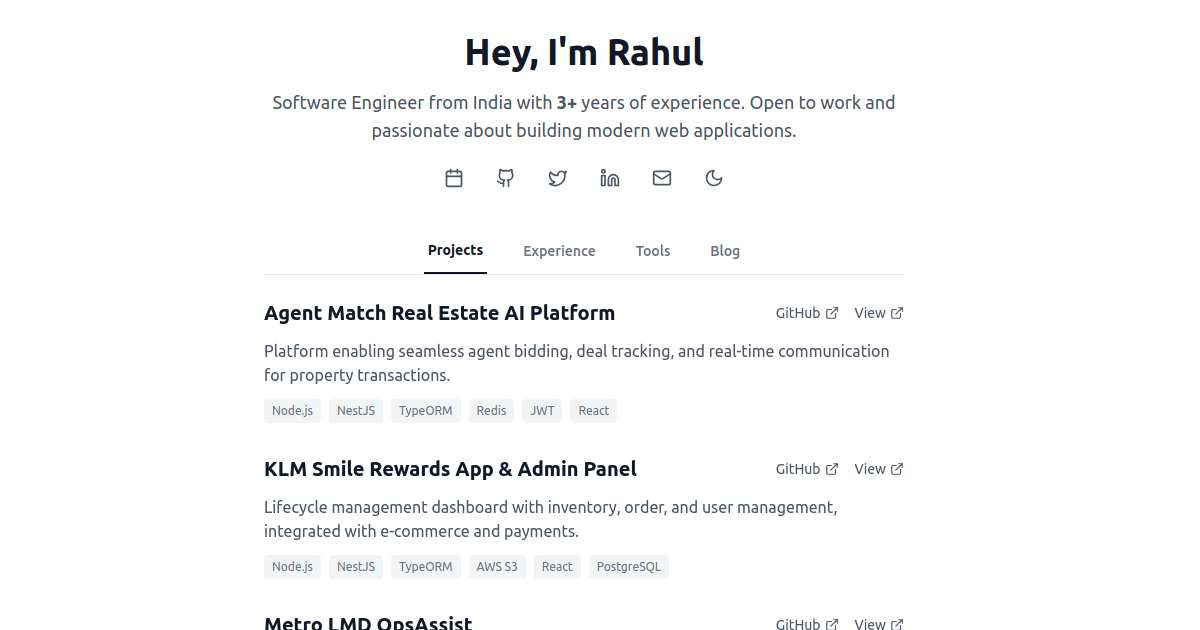Click the Agent Match Real Estate title
This screenshot has height=630, width=1200.
tap(439, 313)
